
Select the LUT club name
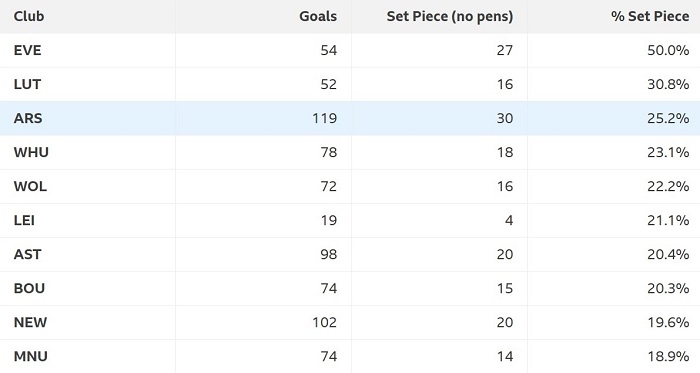coord(27,84)
